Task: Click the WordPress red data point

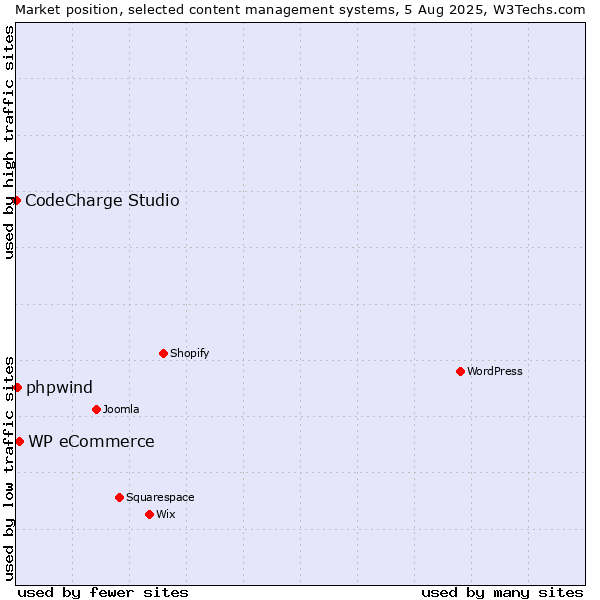Action: (460, 372)
